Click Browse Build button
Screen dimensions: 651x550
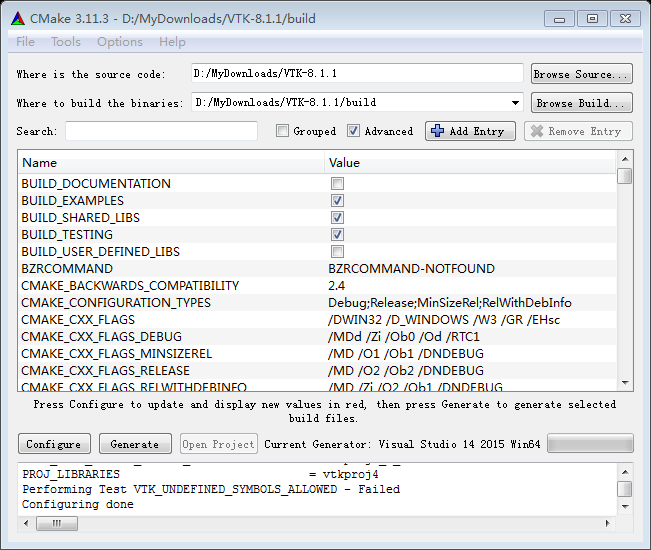[x=582, y=103]
